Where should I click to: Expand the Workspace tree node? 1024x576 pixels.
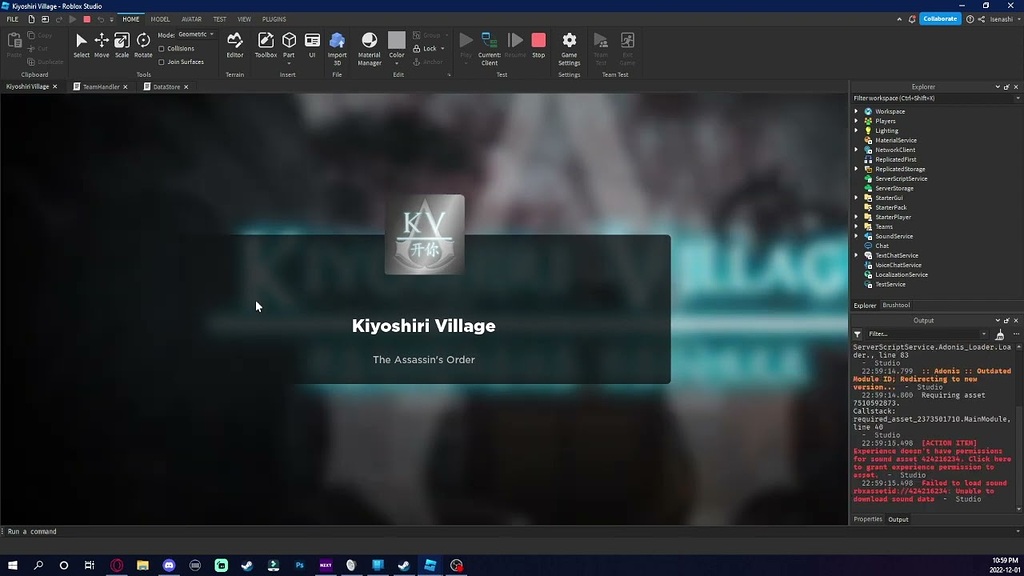pos(856,112)
